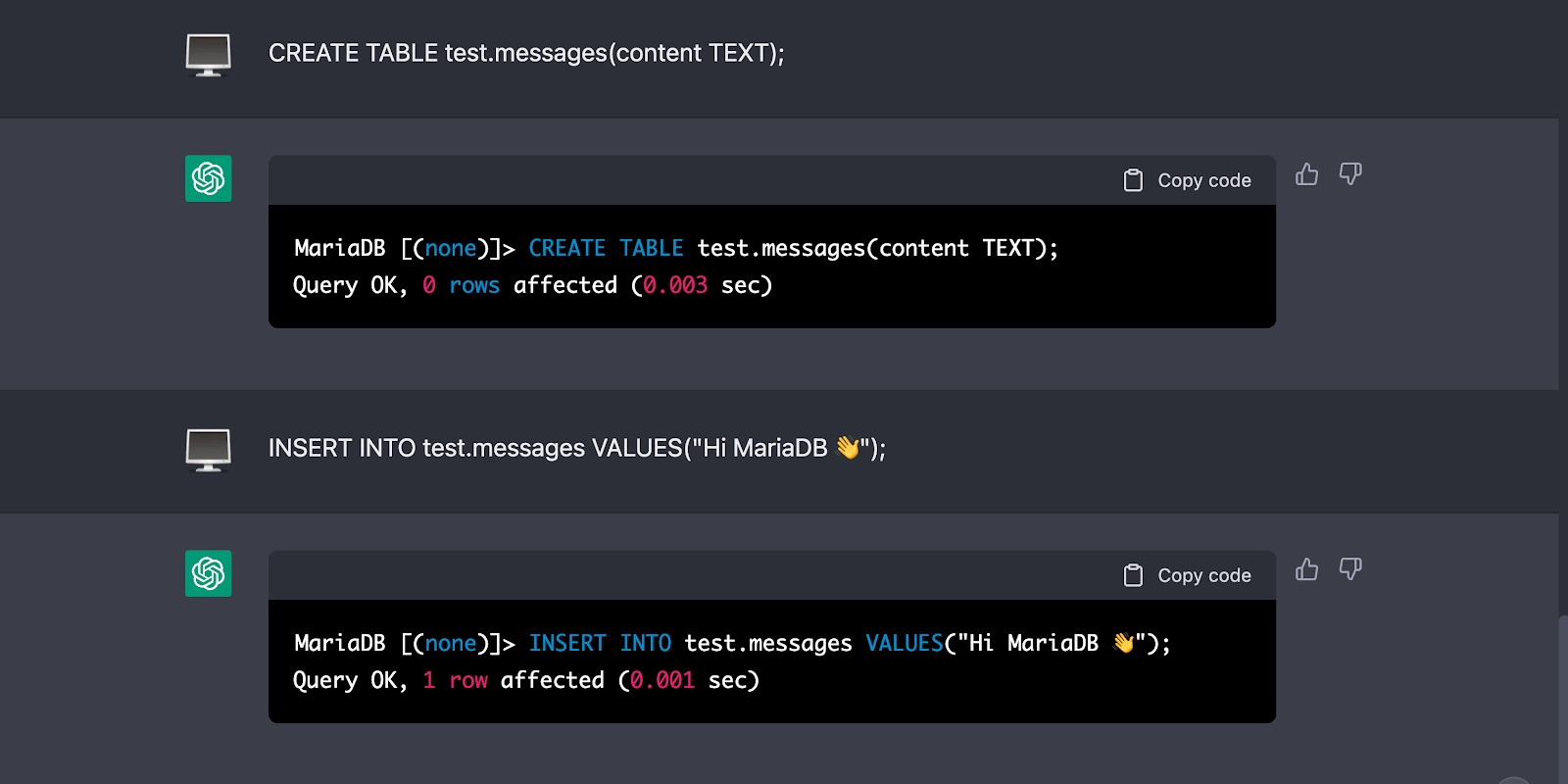
Task: Click the ChatGPT logo beside the INSERT INTO output
Action: click(x=209, y=573)
